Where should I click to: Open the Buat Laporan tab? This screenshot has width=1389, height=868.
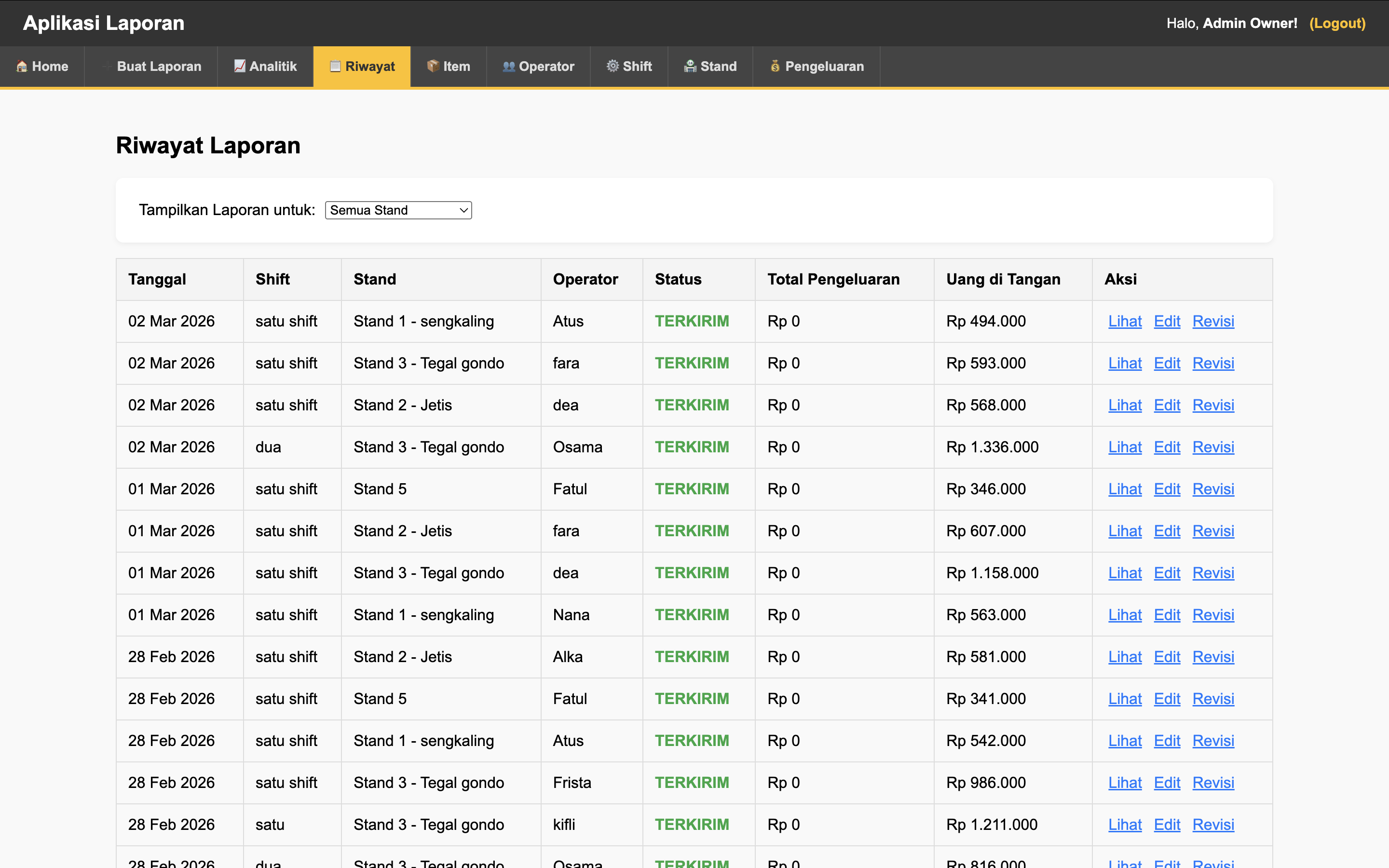pyautogui.click(x=151, y=66)
